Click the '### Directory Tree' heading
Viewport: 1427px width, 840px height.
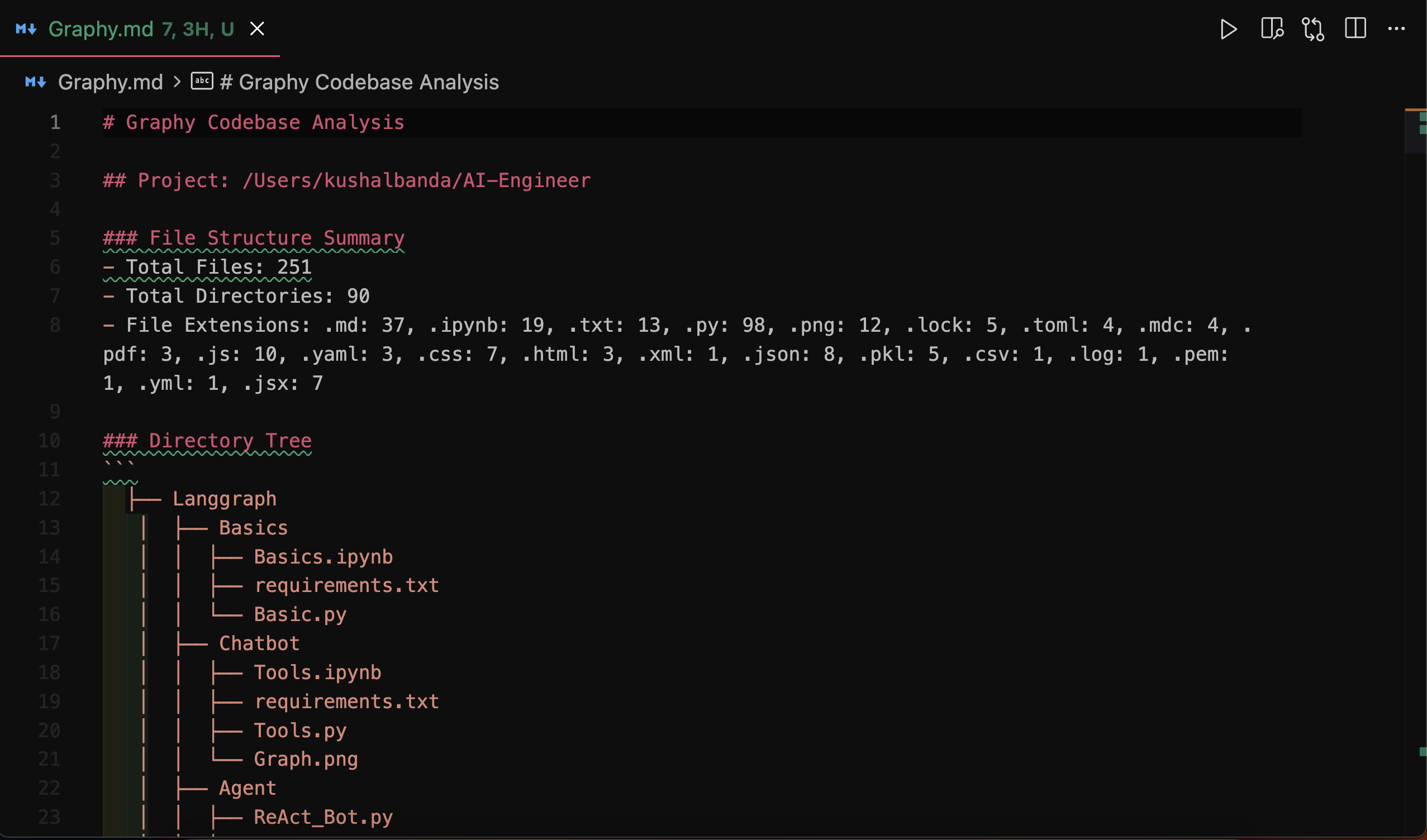point(207,441)
